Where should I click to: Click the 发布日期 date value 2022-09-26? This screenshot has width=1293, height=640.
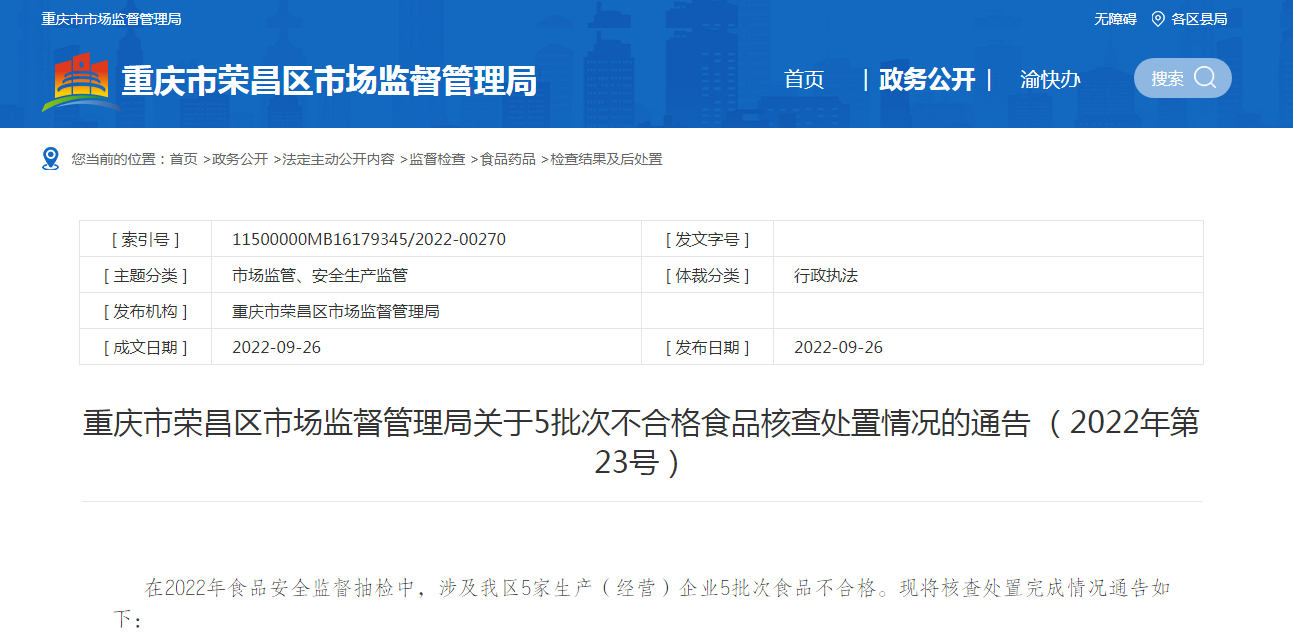coord(838,347)
